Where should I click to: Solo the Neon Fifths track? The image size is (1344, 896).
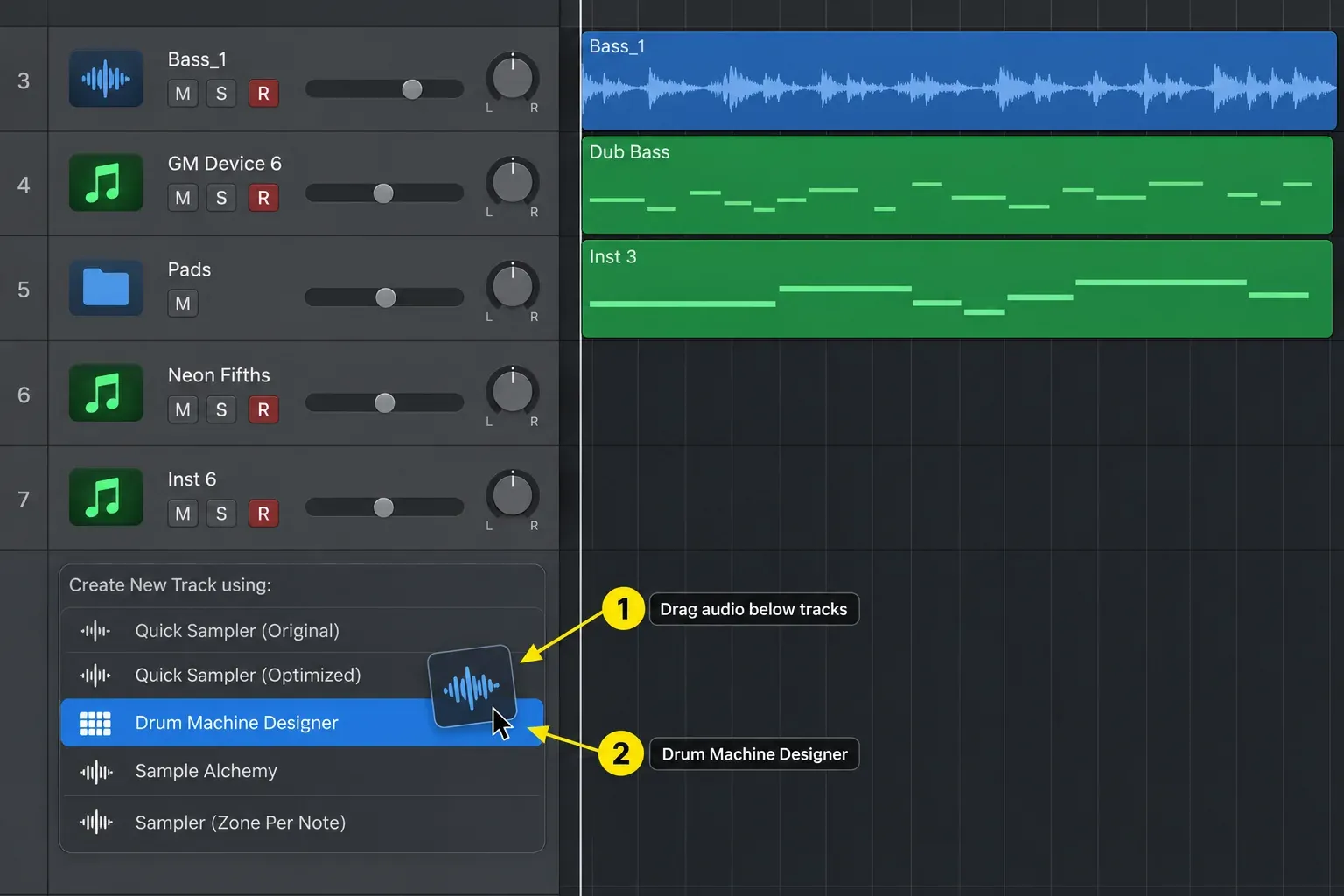coord(221,409)
